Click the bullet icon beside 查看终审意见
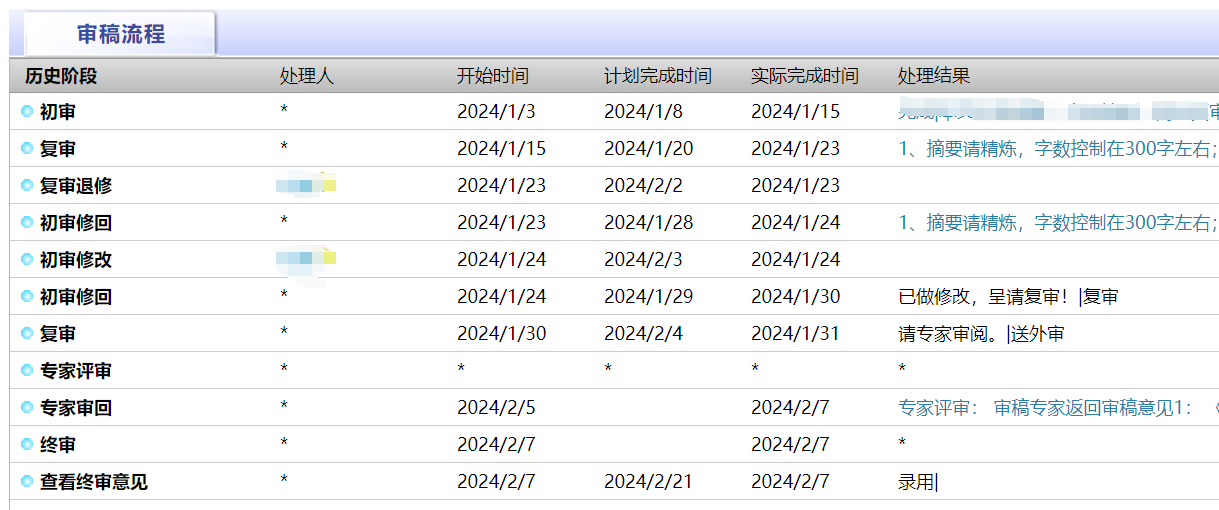 [27, 482]
